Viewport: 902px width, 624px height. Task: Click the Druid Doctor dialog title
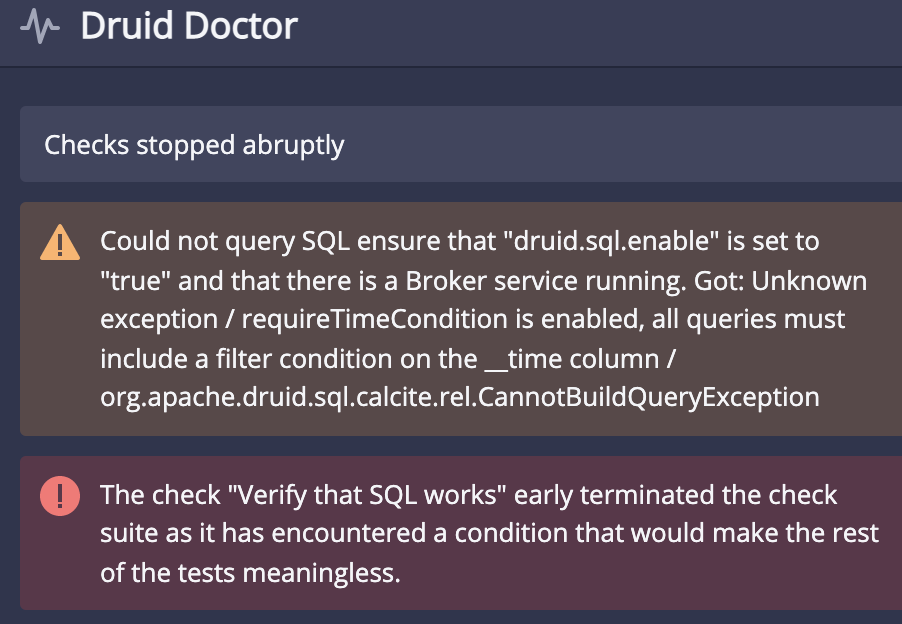(189, 26)
